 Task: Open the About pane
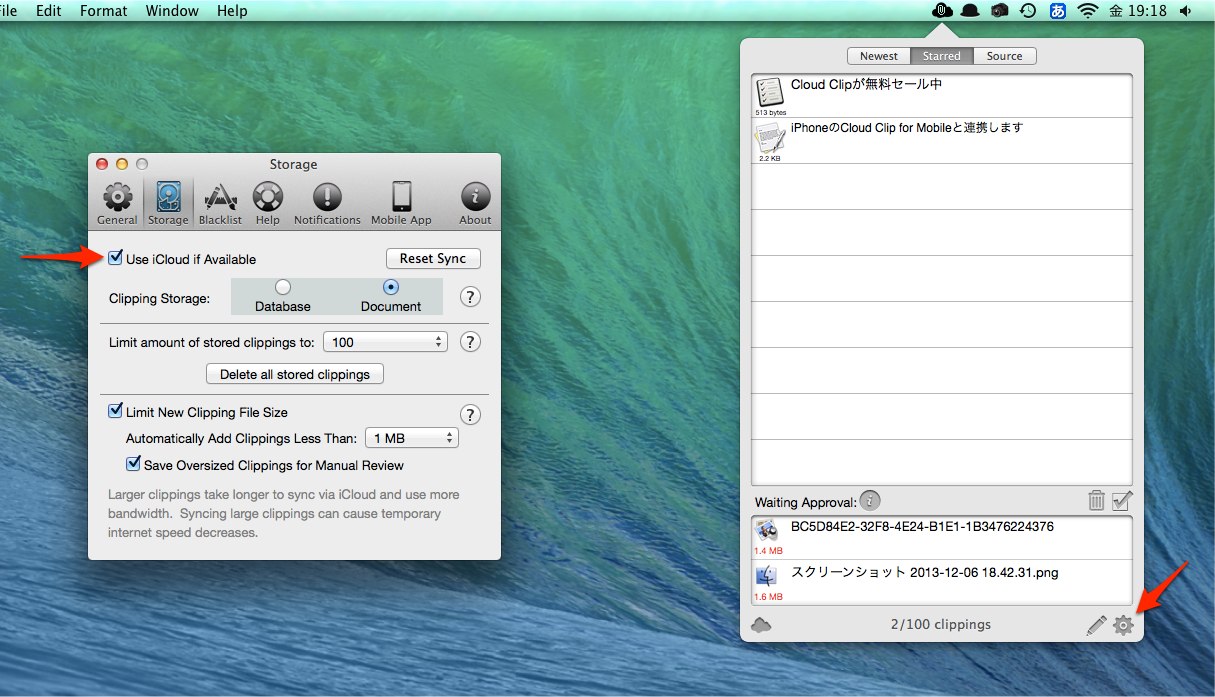coord(475,204)
